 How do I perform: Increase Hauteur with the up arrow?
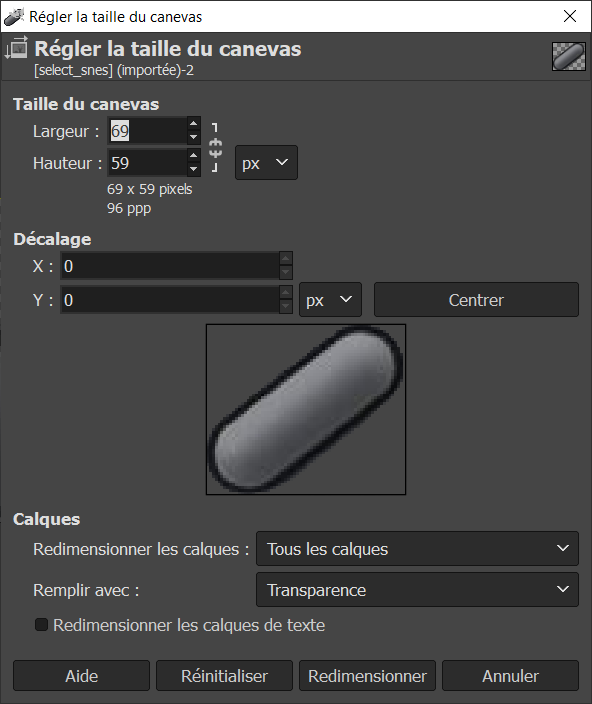[193, 156]
